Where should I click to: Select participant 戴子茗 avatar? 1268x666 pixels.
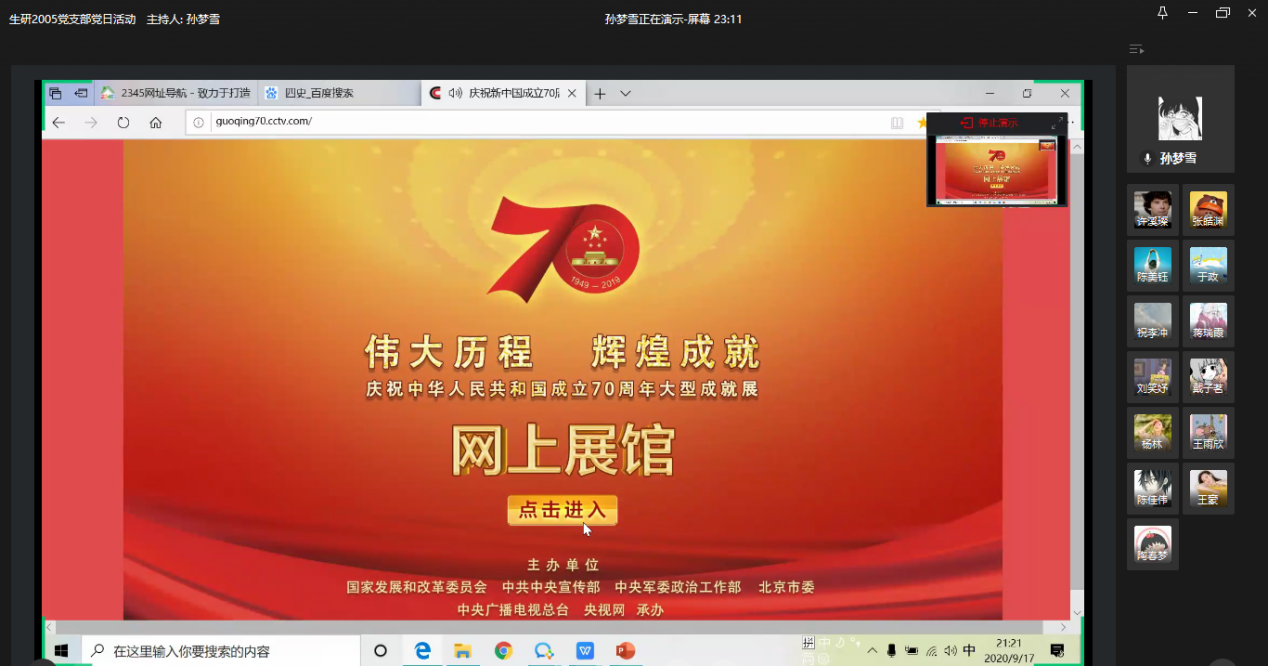(1208, 377)
